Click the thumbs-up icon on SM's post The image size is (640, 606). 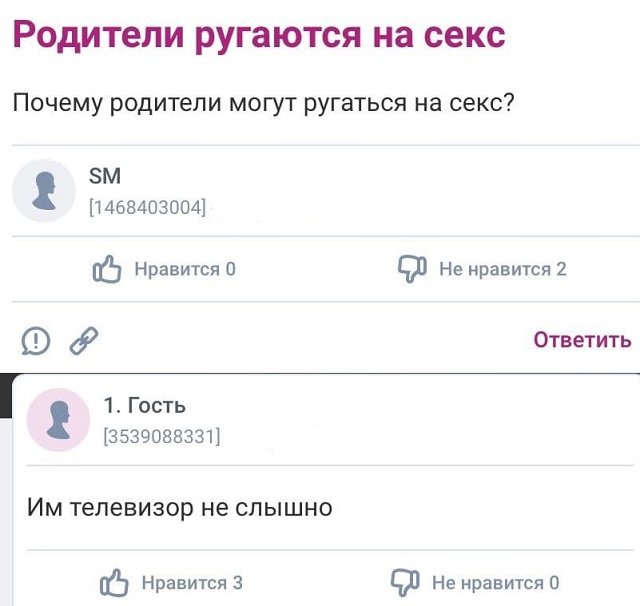tap(106, 268)
